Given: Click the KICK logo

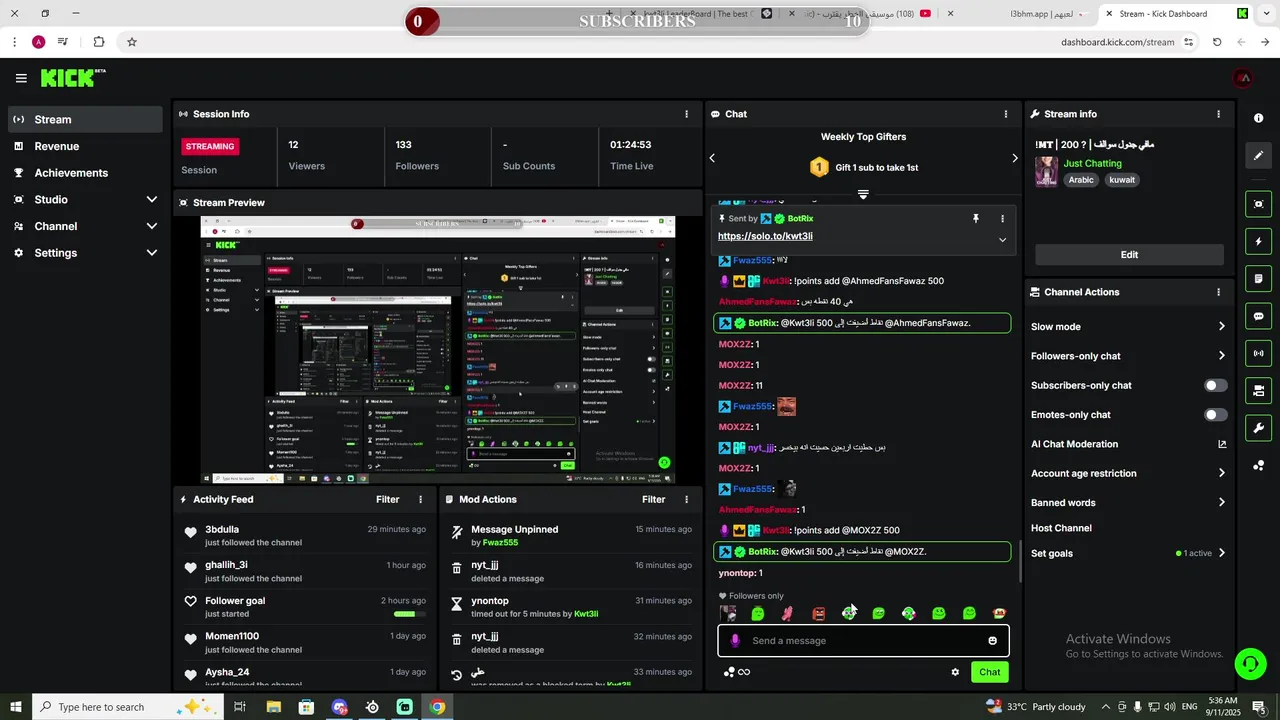Looking at the screenshot, I should (73, 78).
